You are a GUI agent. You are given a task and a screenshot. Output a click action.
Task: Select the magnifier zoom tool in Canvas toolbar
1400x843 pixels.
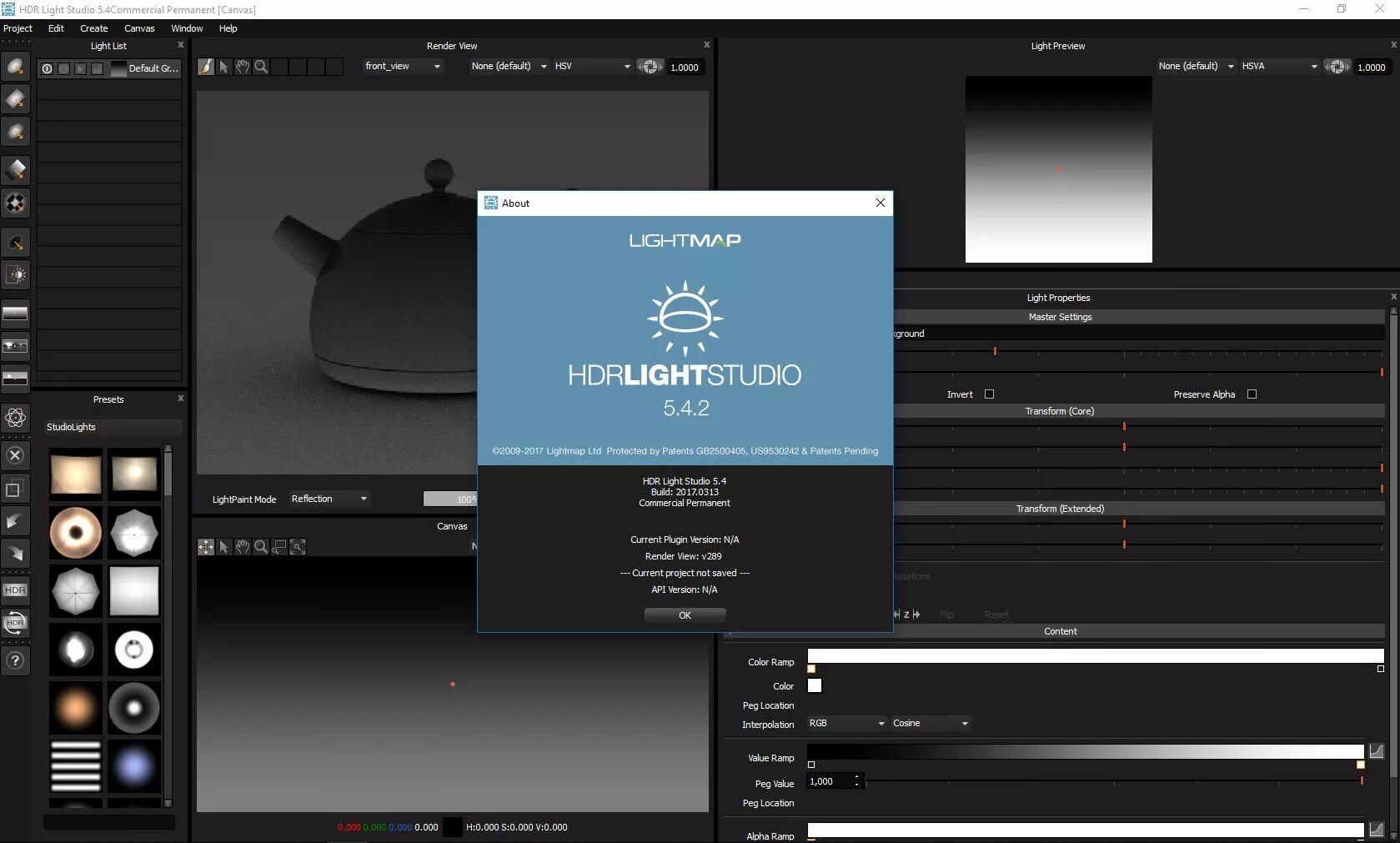click(261, 547)
